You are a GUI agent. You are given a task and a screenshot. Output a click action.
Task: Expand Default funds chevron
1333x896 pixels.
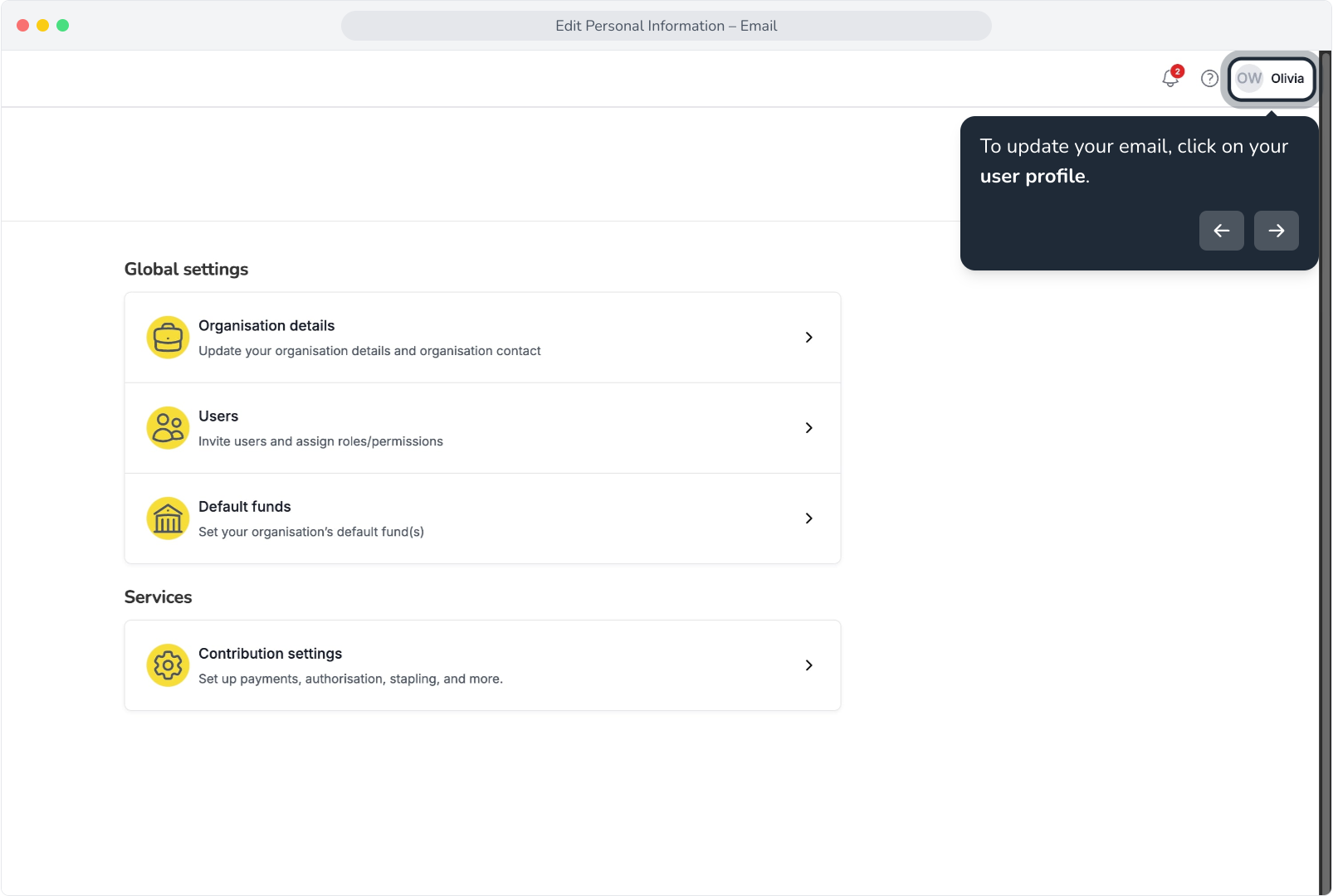point(808,519)
